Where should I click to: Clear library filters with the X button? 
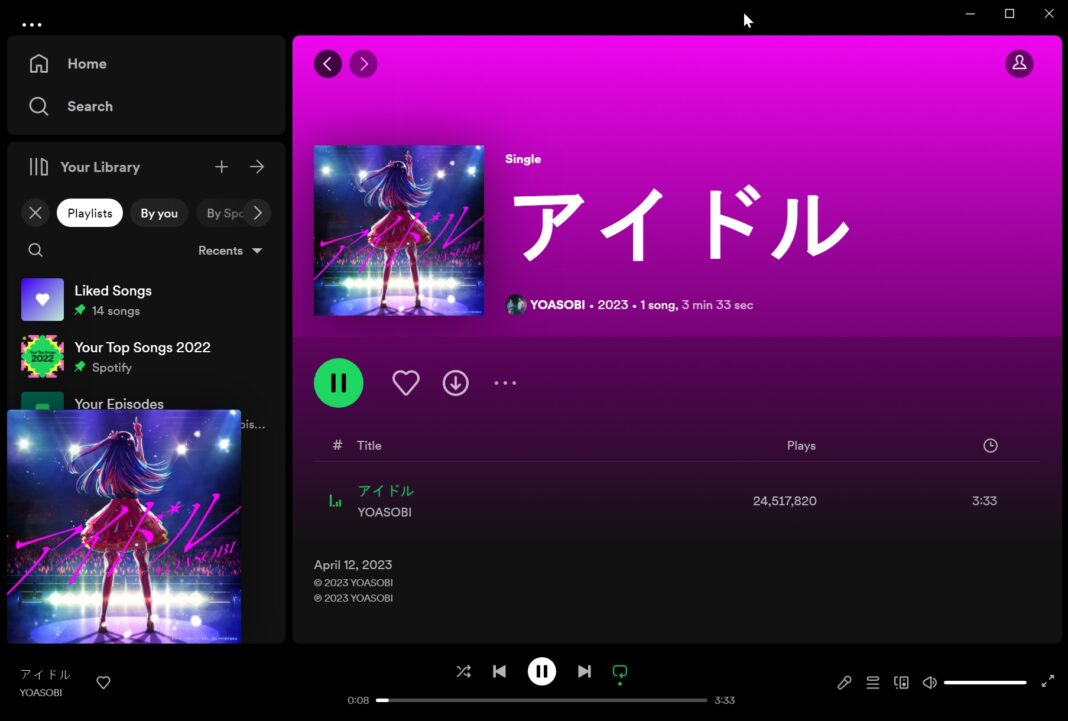tap(35, 213)
